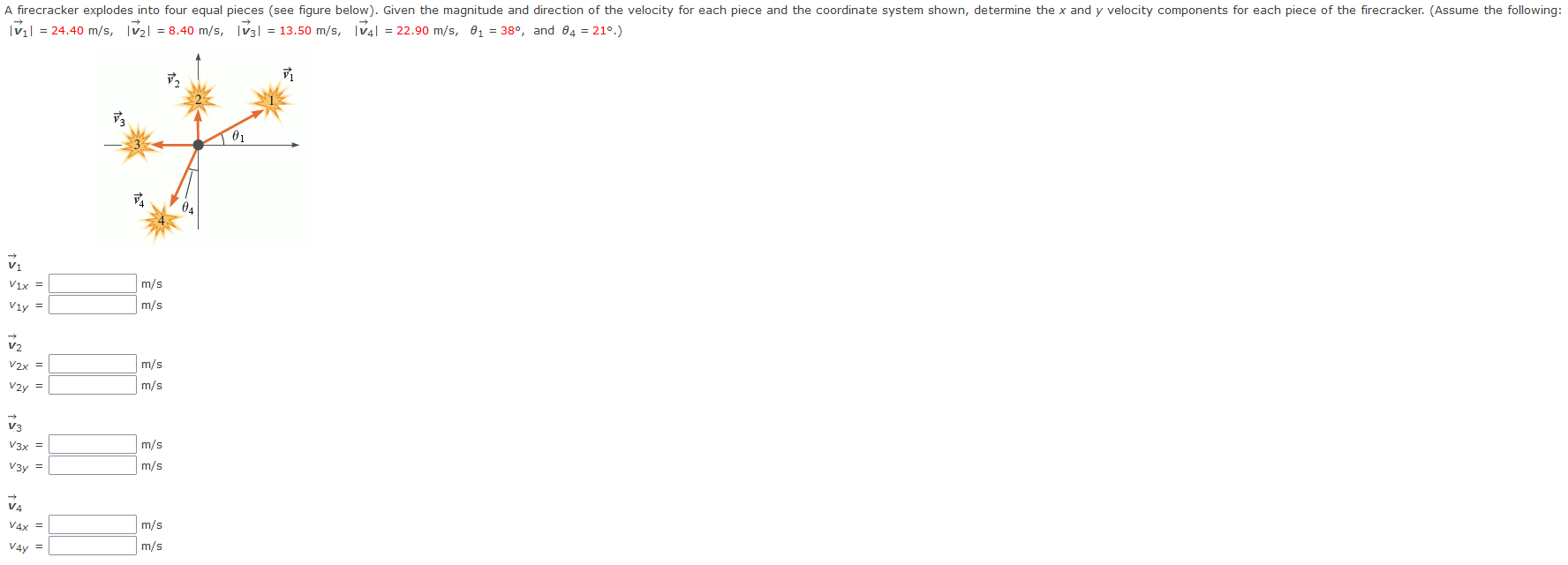
Task: Select the v2y answer box
Action: 93,385
